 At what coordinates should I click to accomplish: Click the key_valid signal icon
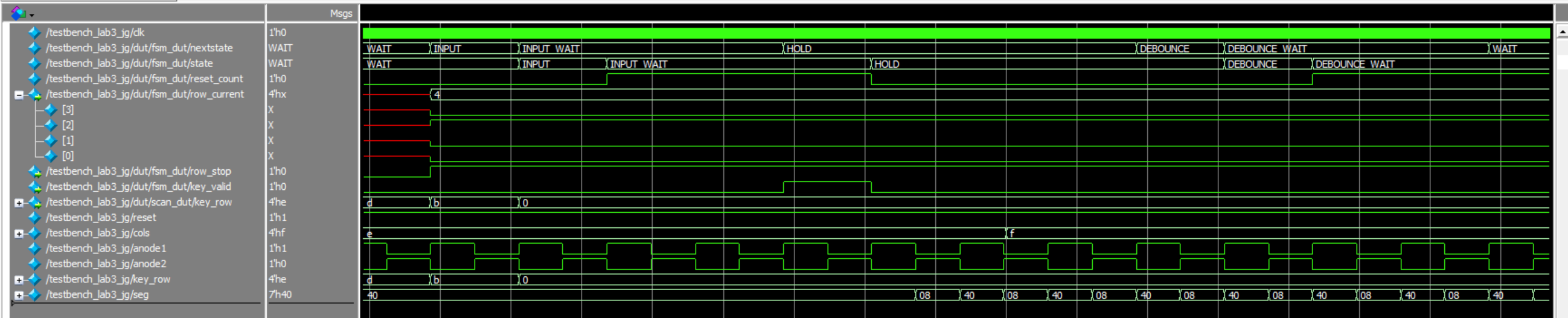[34, 187]
